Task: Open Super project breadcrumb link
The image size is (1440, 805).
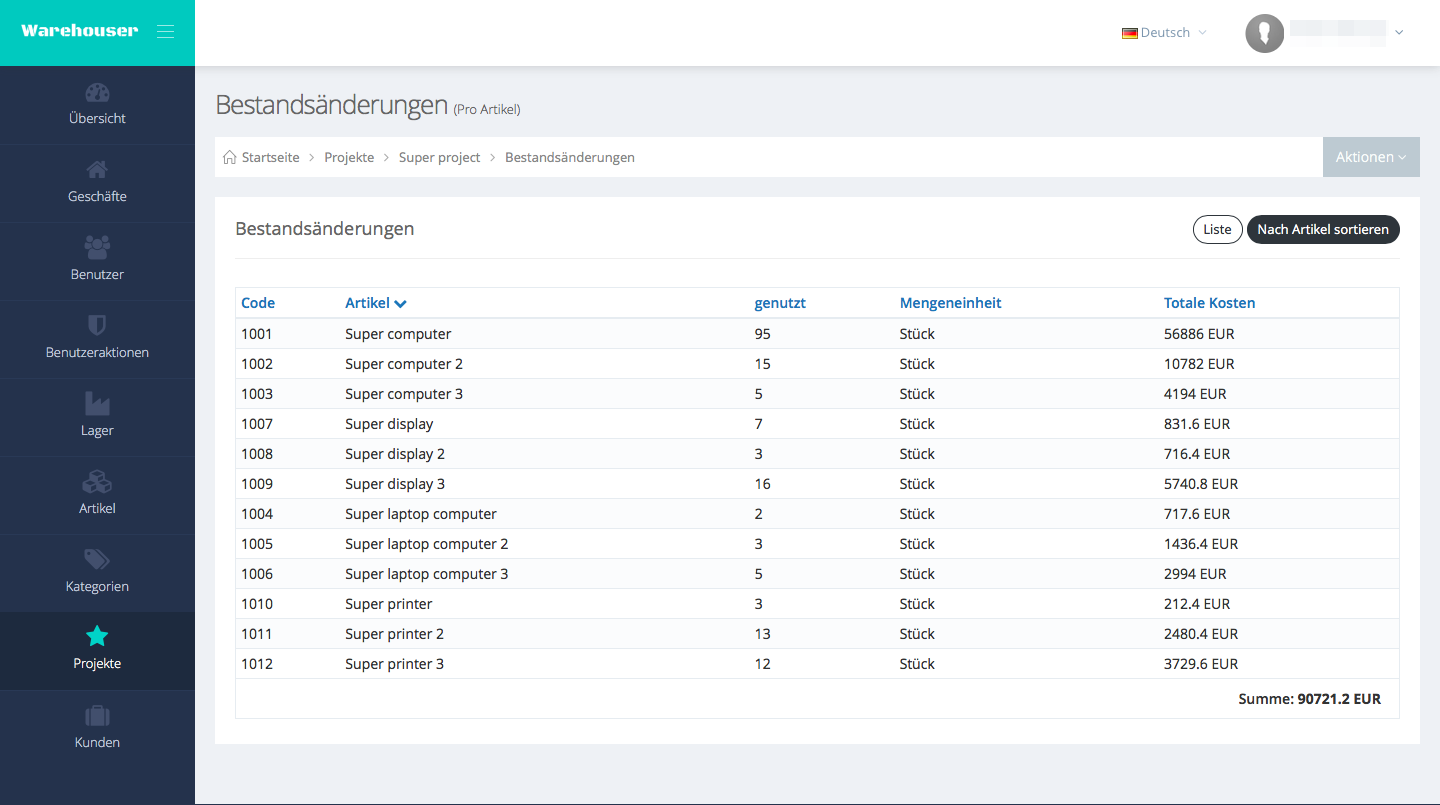Action: click(x=439, y=158)
